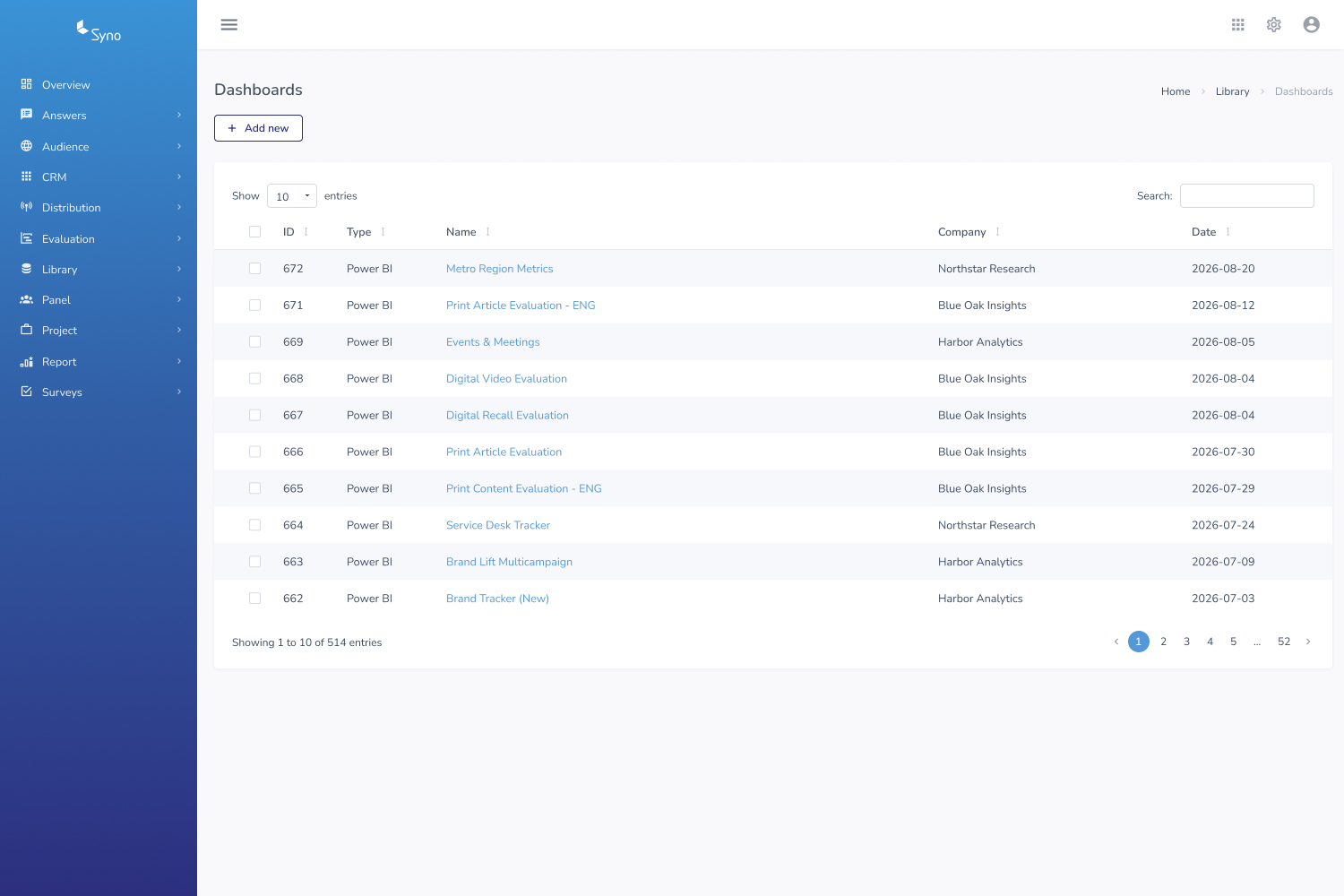Jump to last page 52
The height and width of the screenshot is (896, 1344).
coord(1284,642)
